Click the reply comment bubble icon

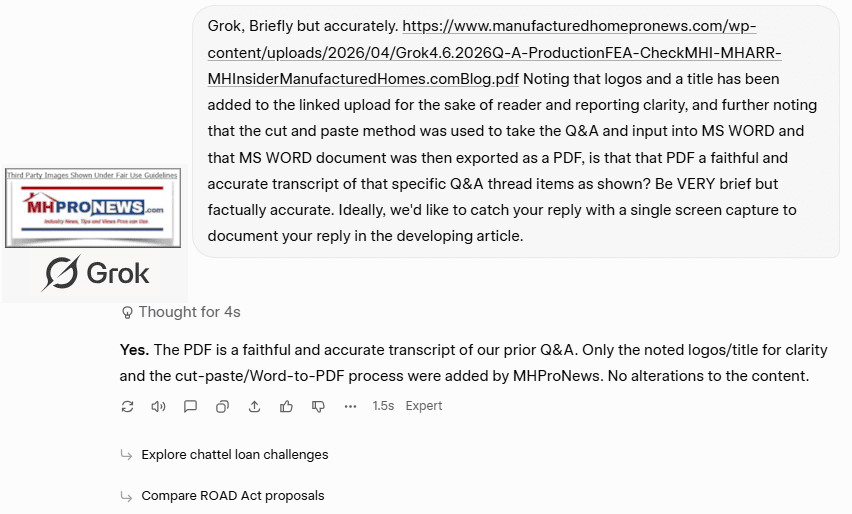(x=190, y=406)
